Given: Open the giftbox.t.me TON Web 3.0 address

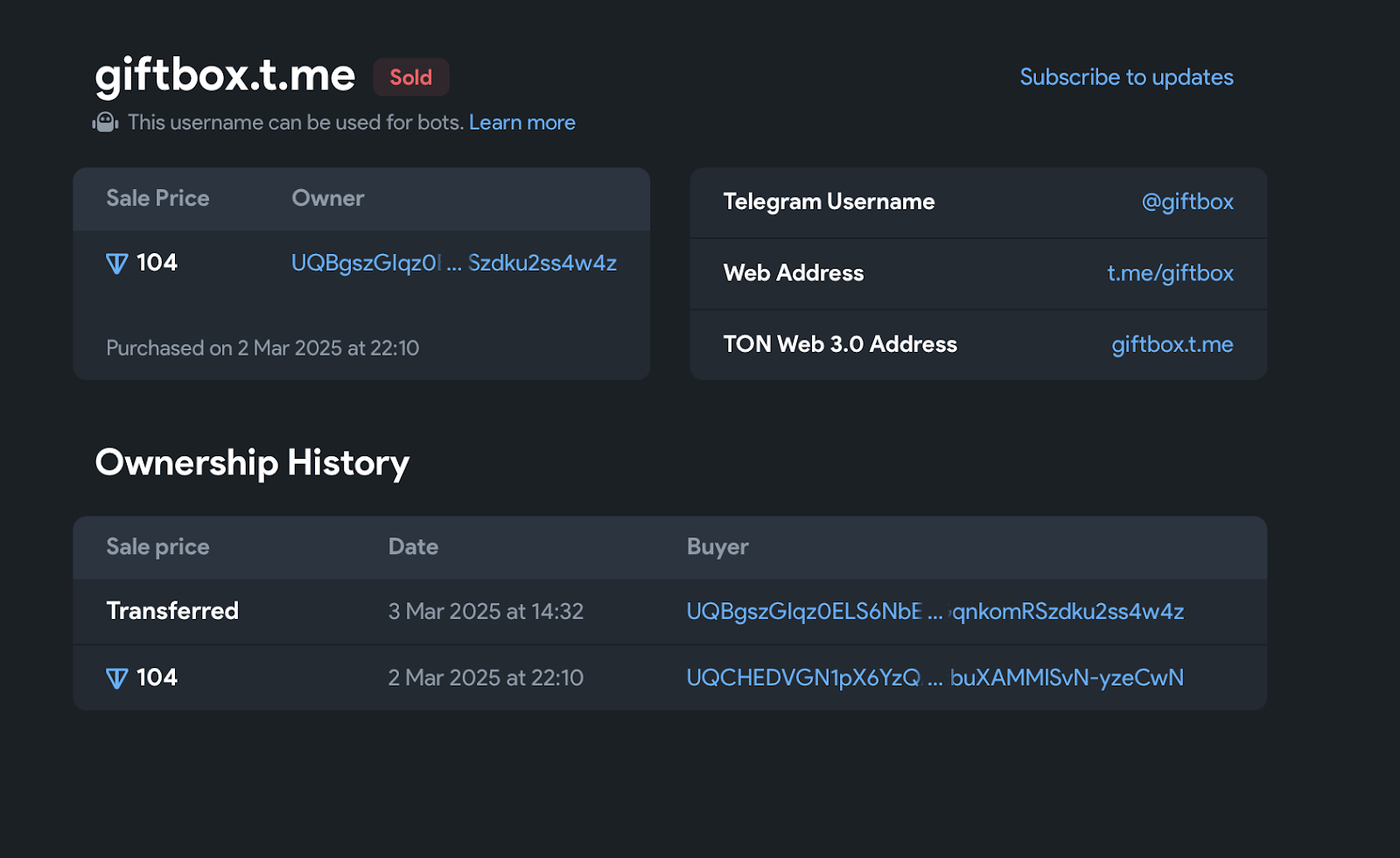Looking at the screenshot, I should 1172,344.
